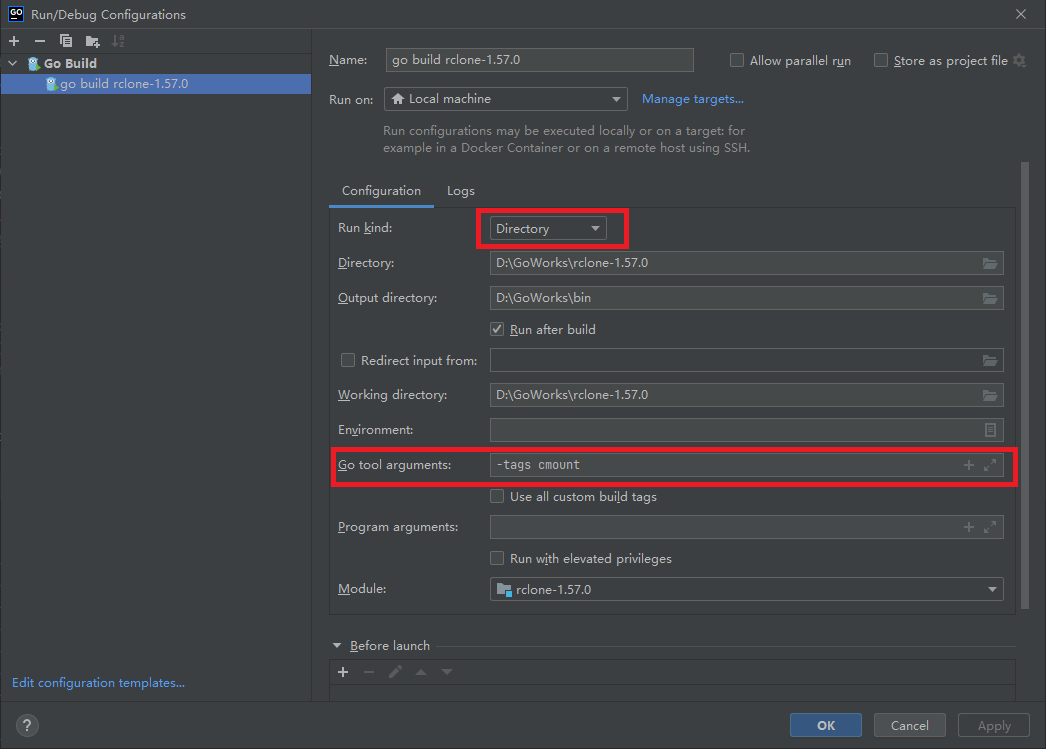Remove the Before launch task
Screen dimensions: 1046x749
[x=369, y=672]
